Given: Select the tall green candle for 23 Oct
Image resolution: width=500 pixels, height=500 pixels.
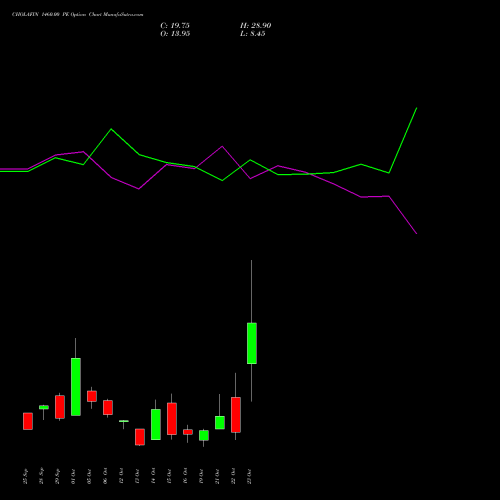Looking at the screenshot, I should (252, 343).
